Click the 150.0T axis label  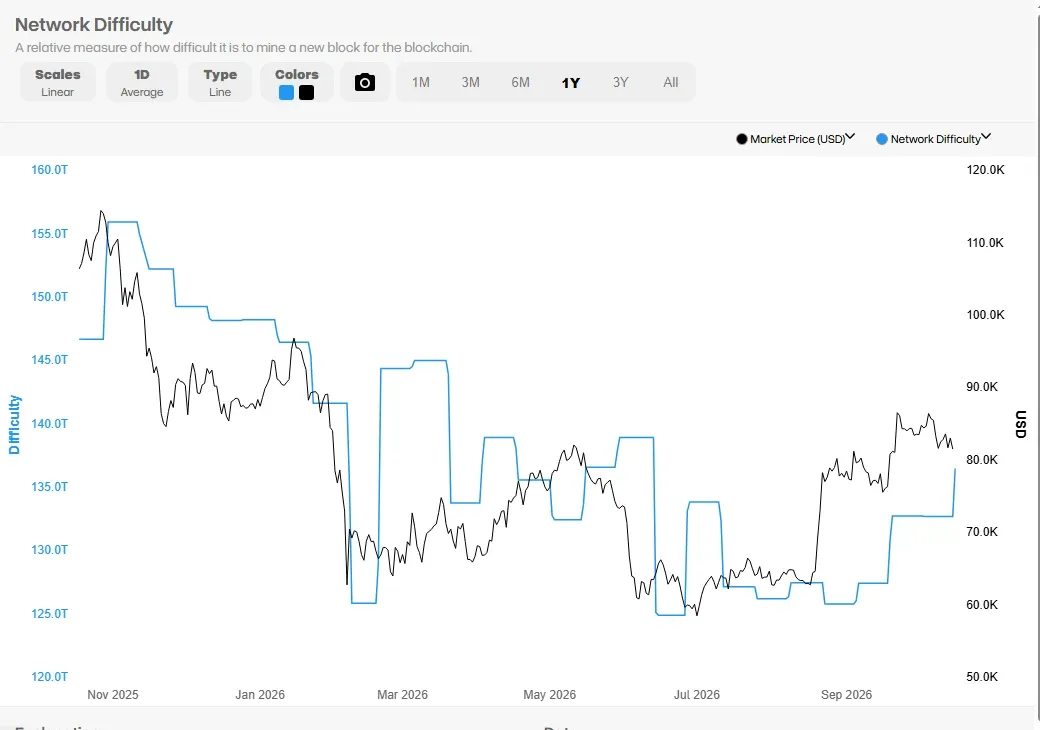pyautogui.click(x=49, y=296)
